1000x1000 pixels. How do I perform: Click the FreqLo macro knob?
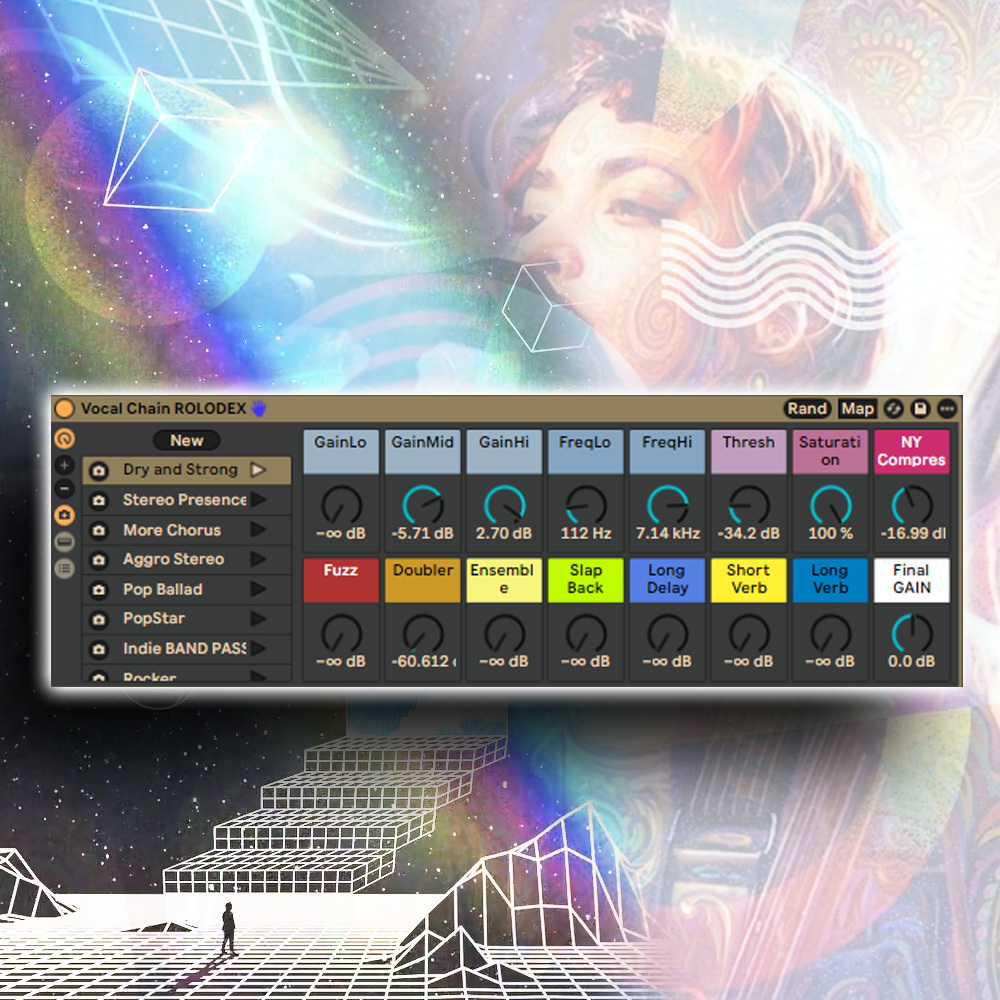coord(586,505)
